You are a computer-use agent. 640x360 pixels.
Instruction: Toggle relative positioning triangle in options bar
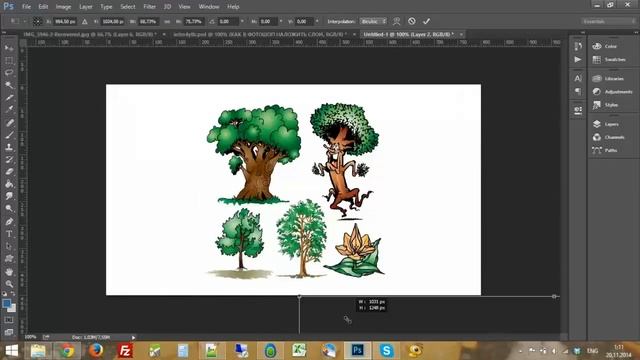coord(84,21)
